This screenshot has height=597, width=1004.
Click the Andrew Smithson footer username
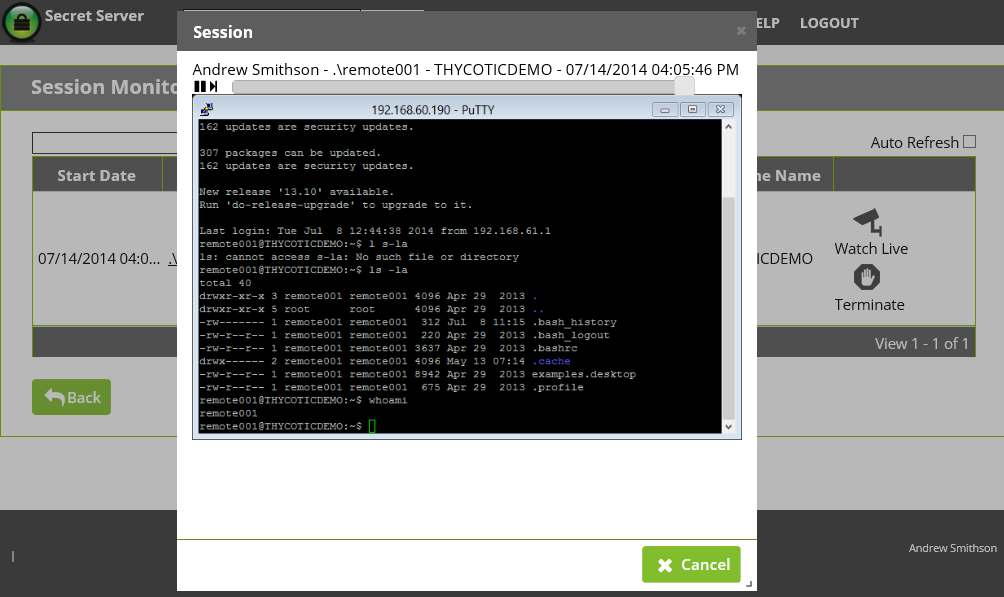pyautogui.click(x=952, y=548)
